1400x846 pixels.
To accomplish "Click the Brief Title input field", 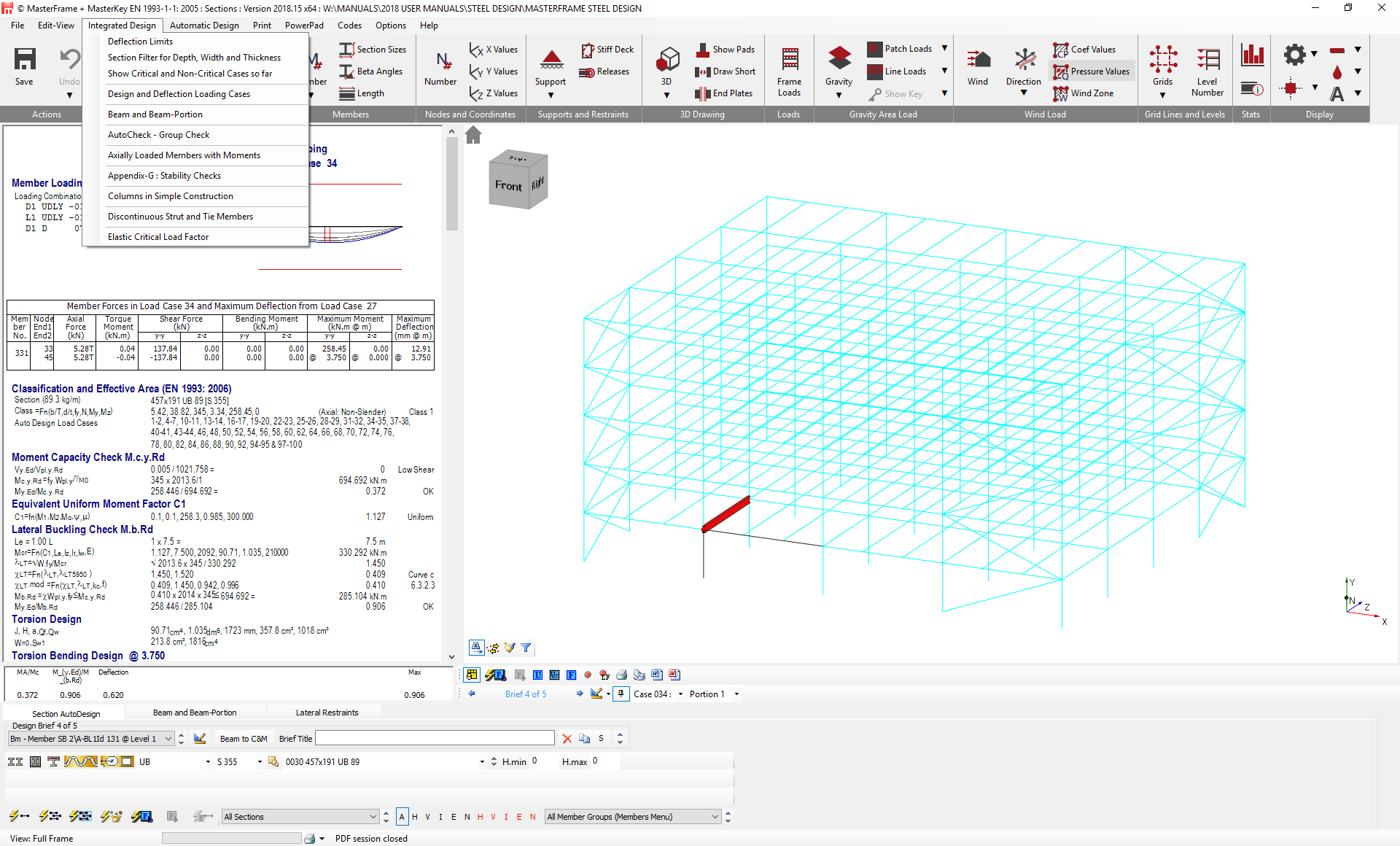I will click(x=435, y=739).
